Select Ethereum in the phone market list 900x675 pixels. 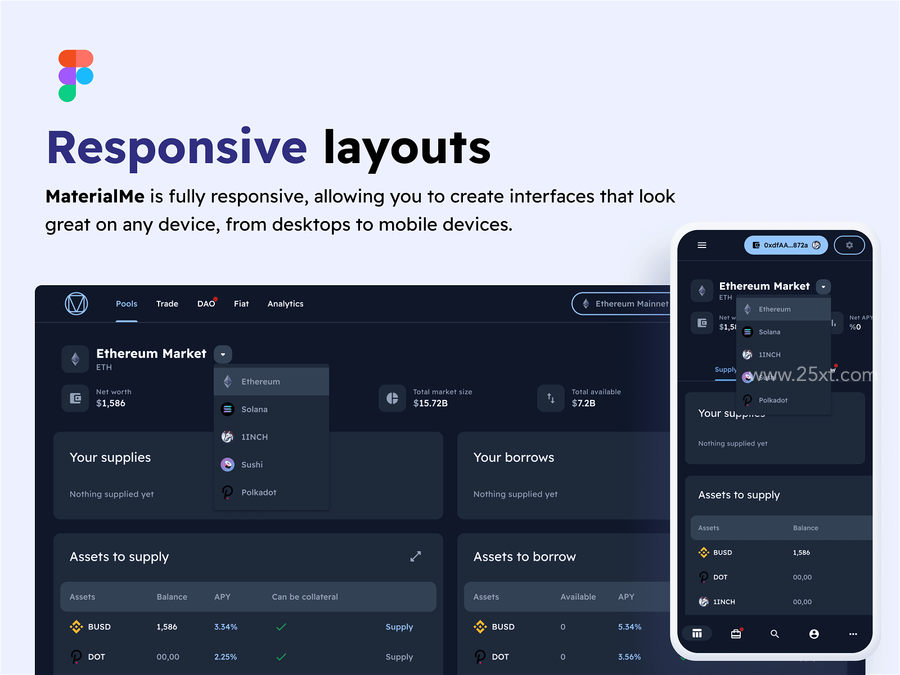(x=783, y=309)
